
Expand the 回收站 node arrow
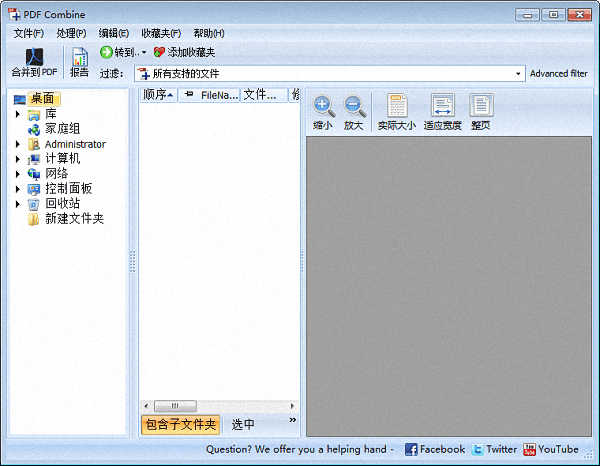click(x=18, y=204)
